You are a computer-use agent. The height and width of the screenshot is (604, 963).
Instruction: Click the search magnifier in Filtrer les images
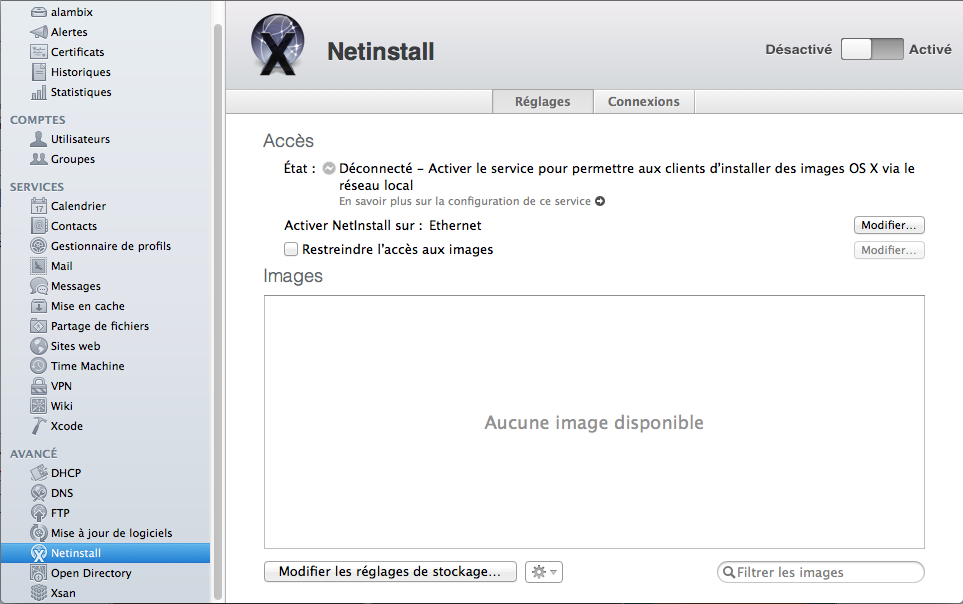(729, 573)
